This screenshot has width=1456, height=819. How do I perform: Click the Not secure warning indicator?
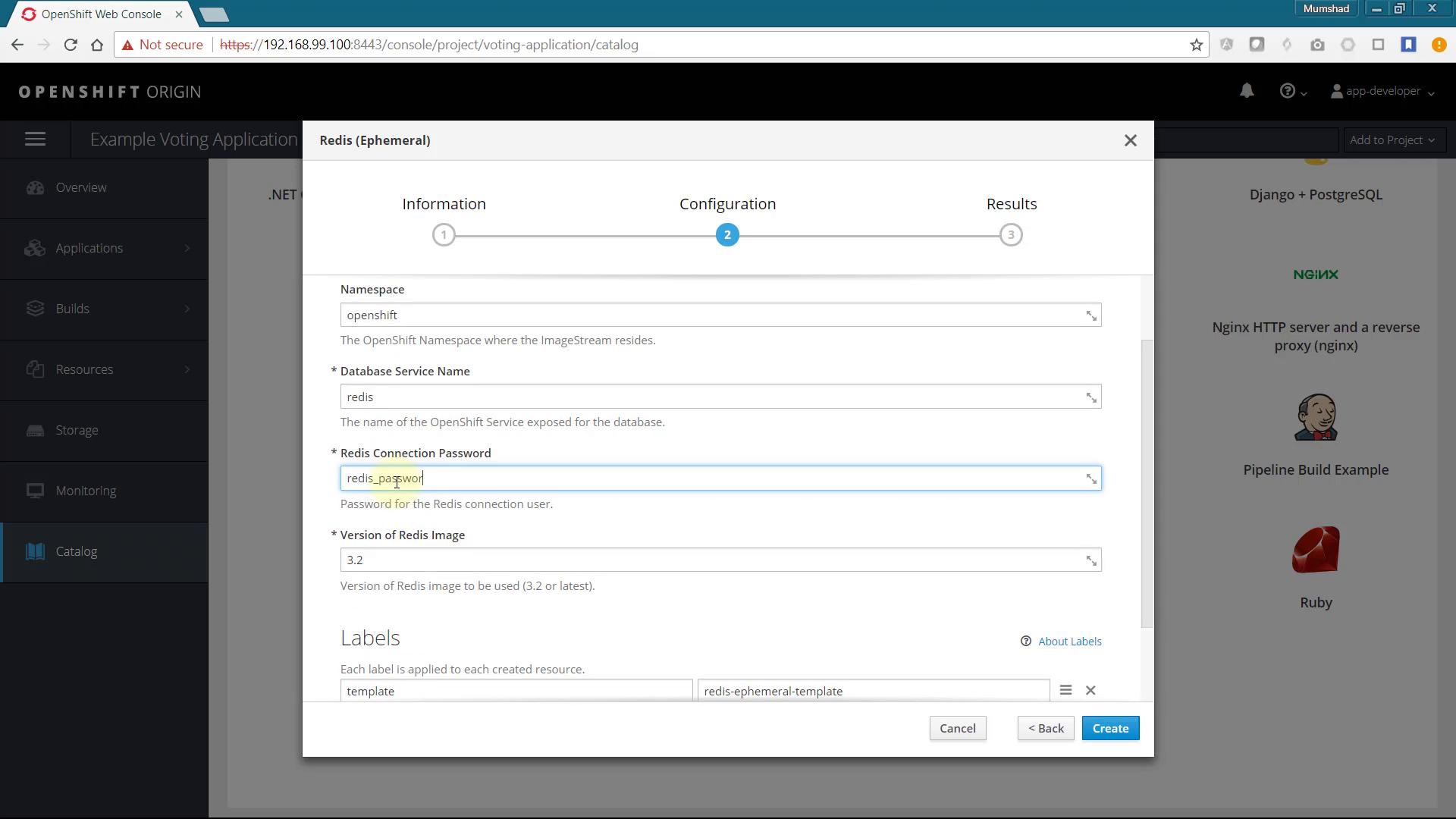162,45
